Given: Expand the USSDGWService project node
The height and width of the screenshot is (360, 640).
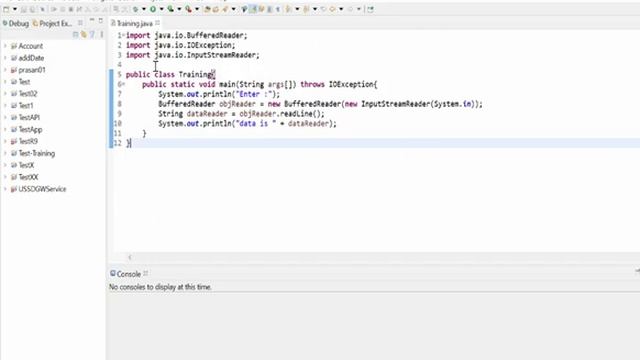Looking at the screenshot, I should (x=5, y=189).
